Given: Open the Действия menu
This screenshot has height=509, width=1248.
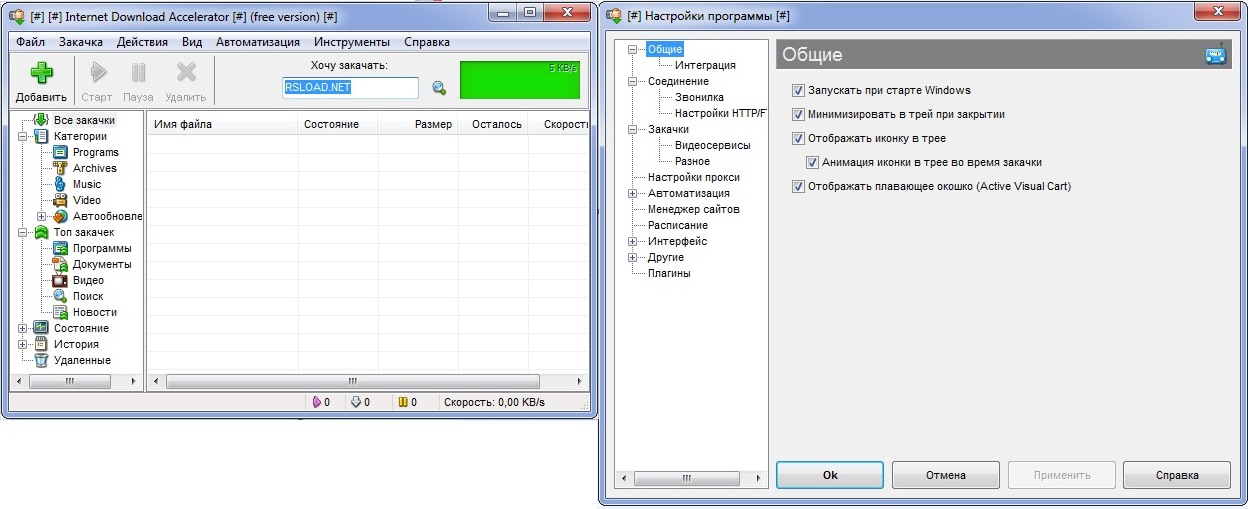Looking at the screenshot, I should pos(142,42).
